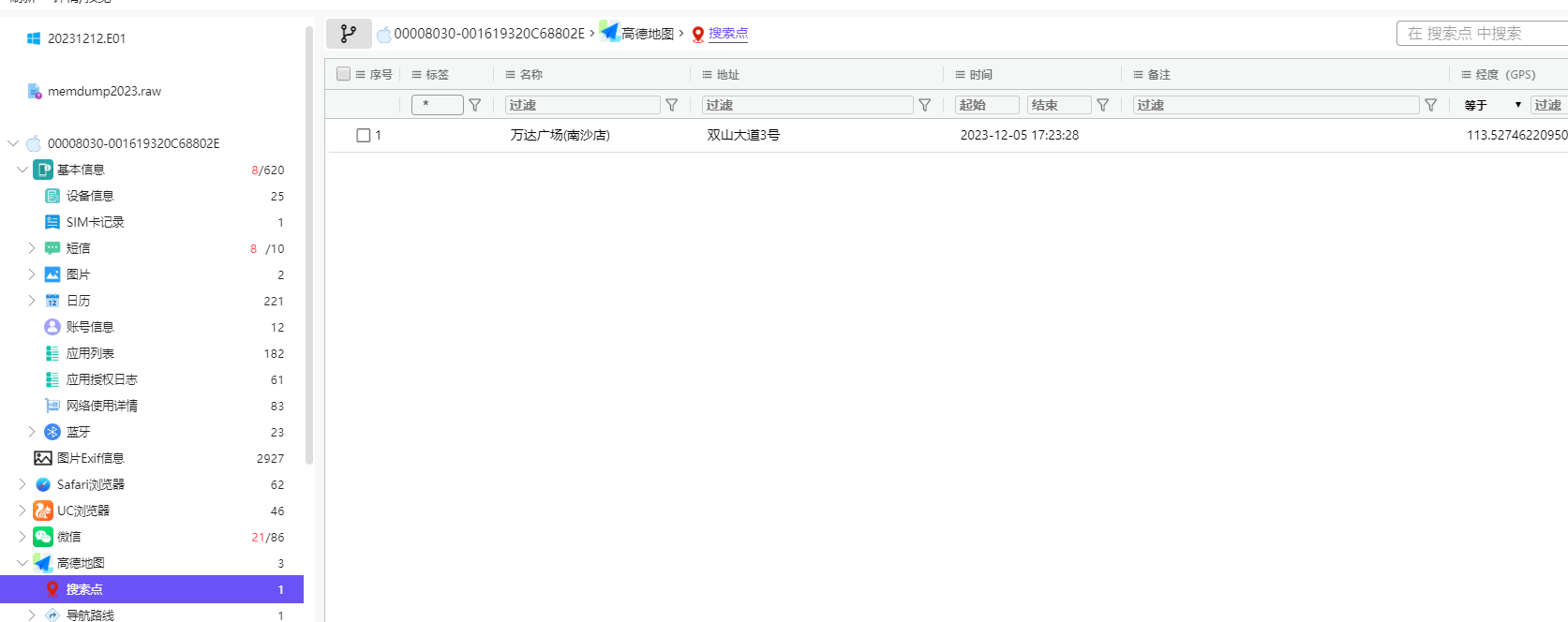Click the 搜索点 pin icon in tree
Viewport: 1568px width, 622px height.
click(x=52, y=589)
